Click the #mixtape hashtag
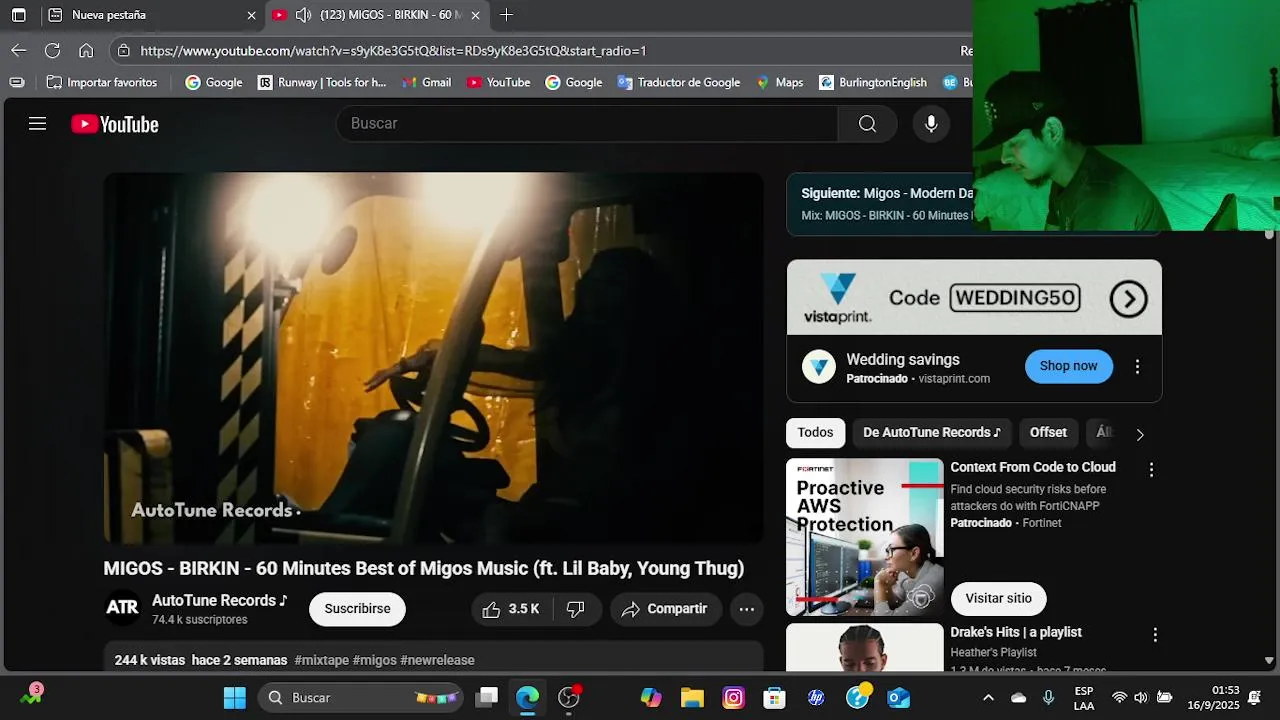This screenshot has height=720, width=1280. [322, 660]
